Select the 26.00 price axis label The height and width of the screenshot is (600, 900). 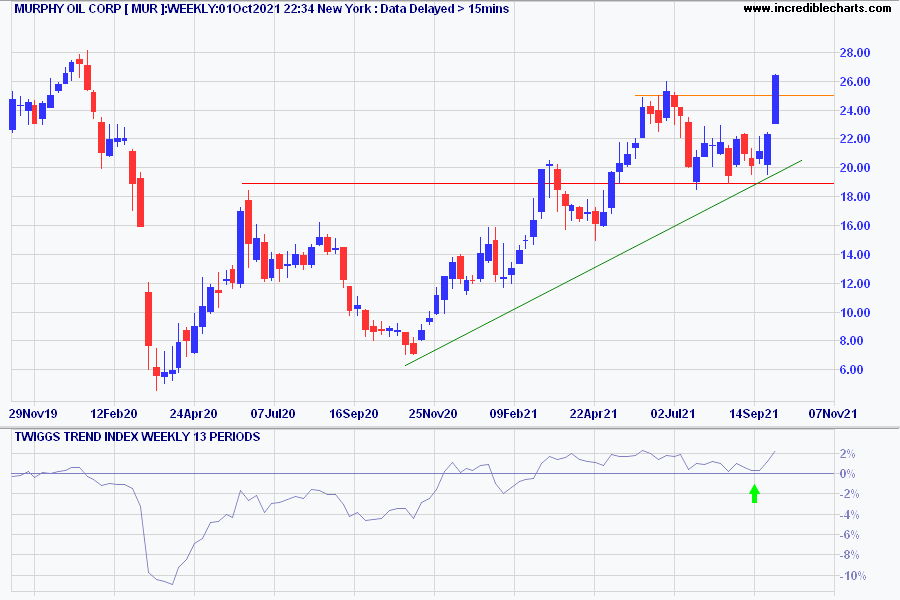(x=855, y=82)
